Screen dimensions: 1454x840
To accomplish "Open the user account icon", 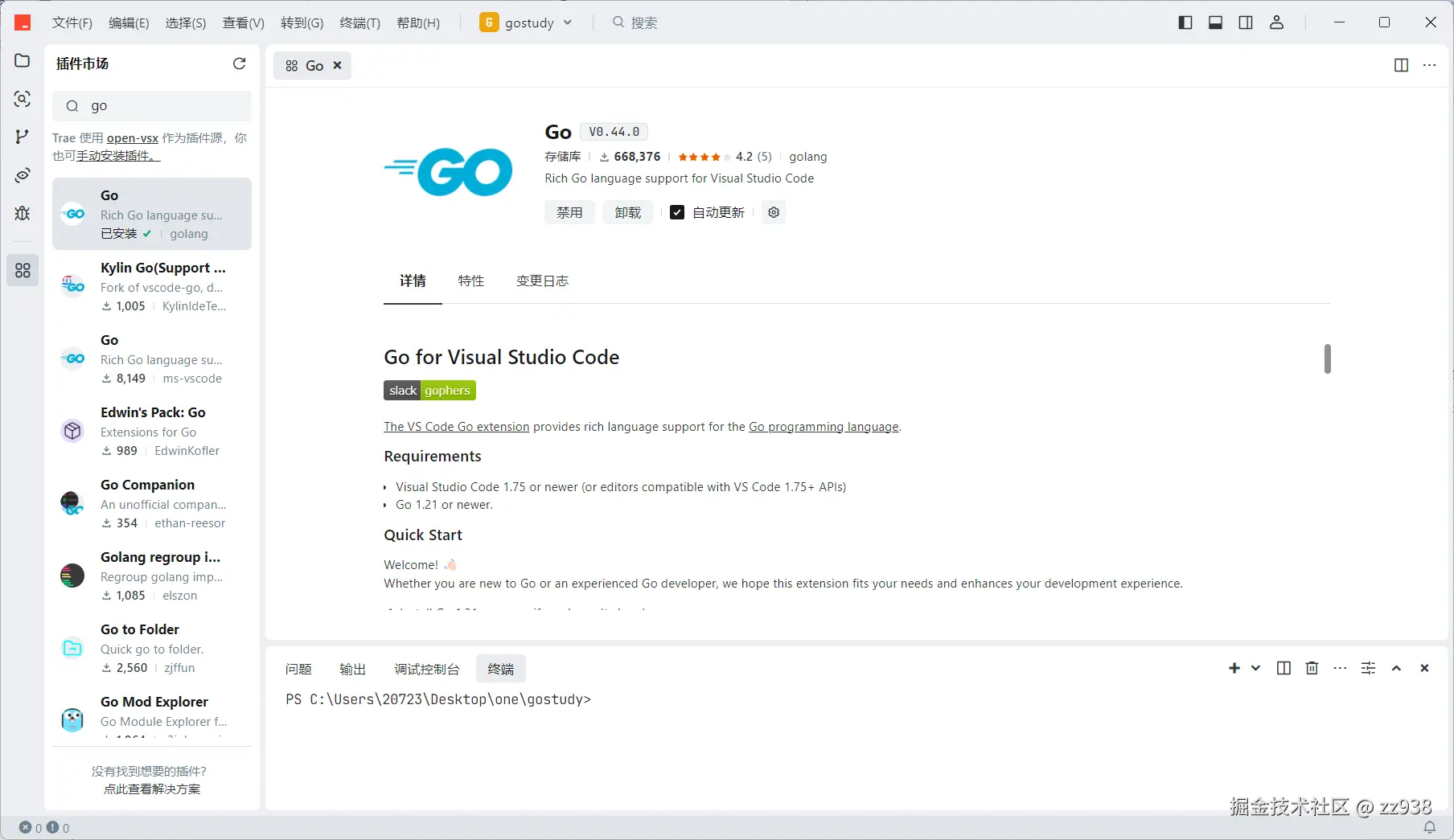I will point(1276,23).
